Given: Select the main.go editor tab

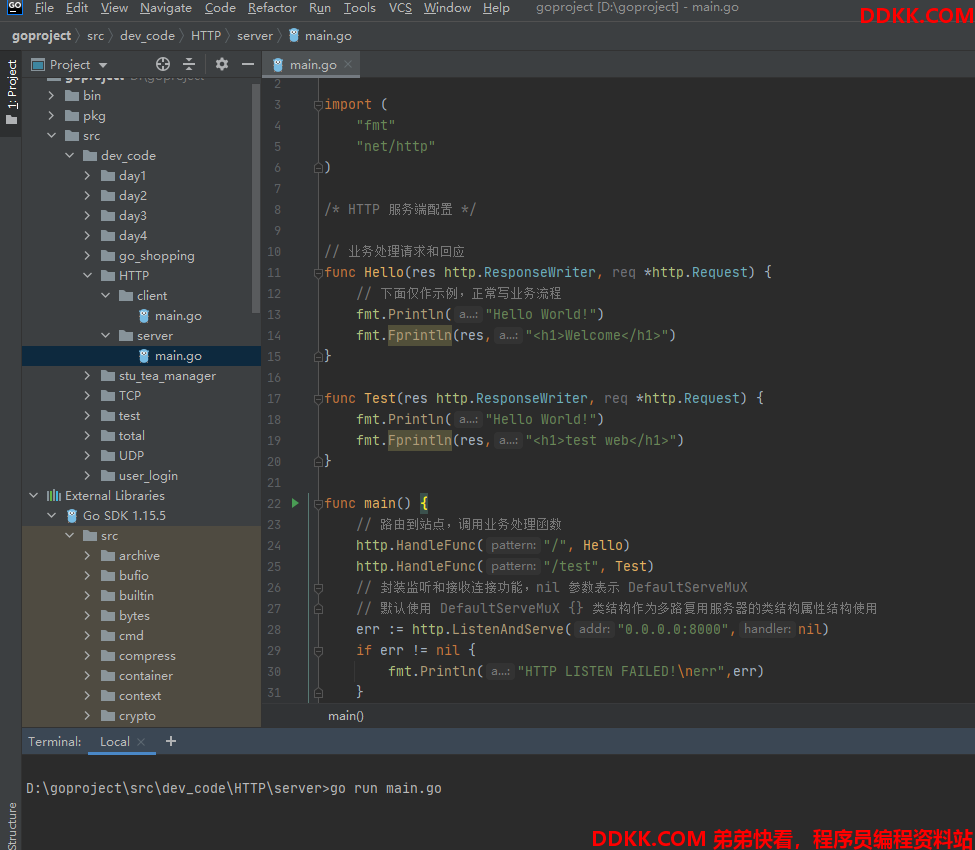Looking at the screenshot, I should tap(312, 65).
